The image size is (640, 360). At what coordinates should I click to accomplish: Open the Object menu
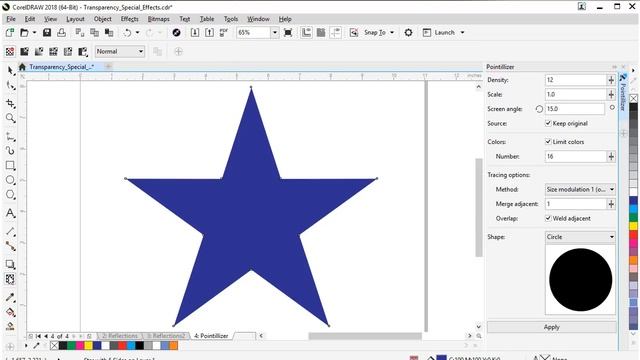pyautogui.click(x=102, y=19)
